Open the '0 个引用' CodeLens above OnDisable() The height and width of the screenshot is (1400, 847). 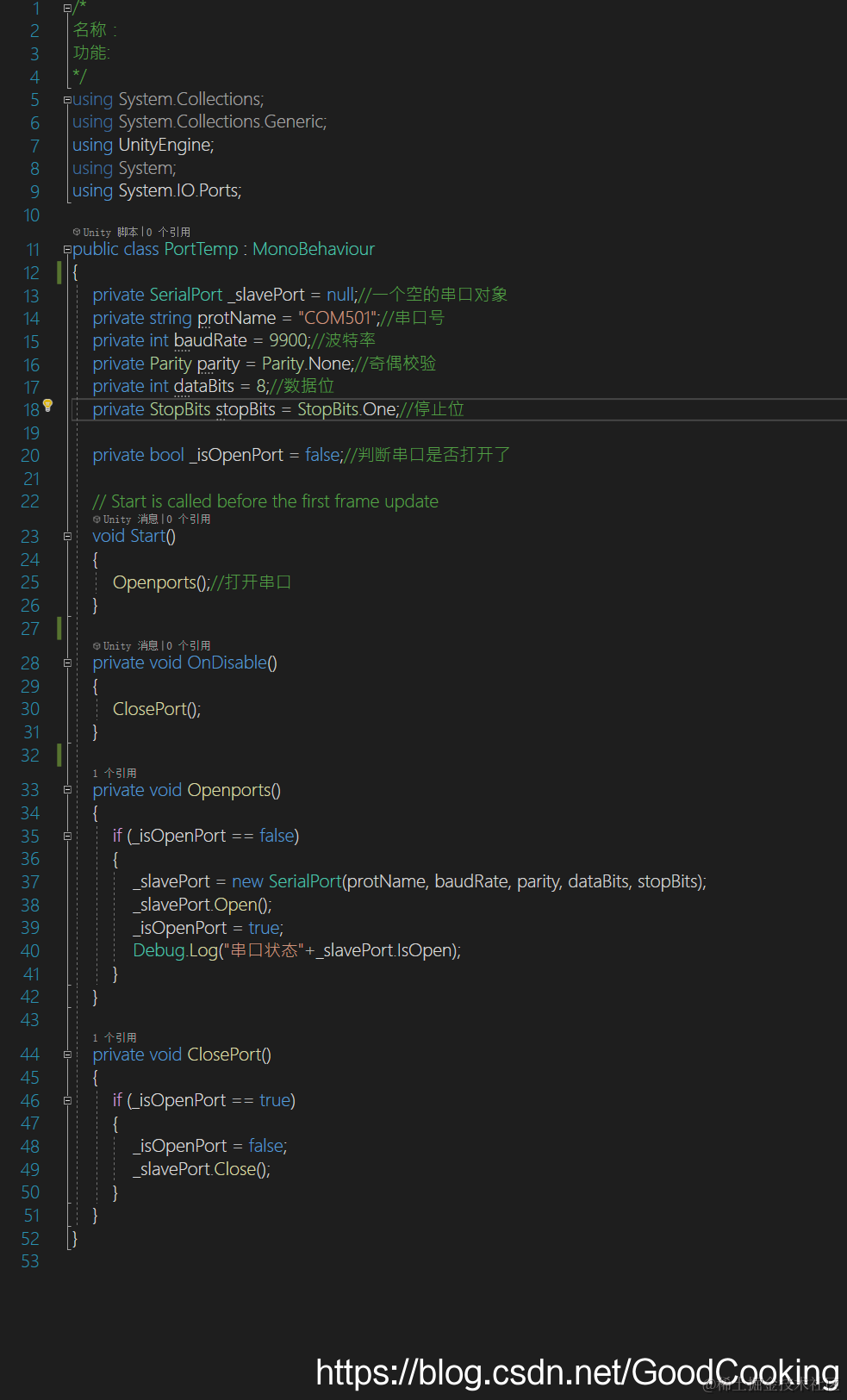coord(188,645)
